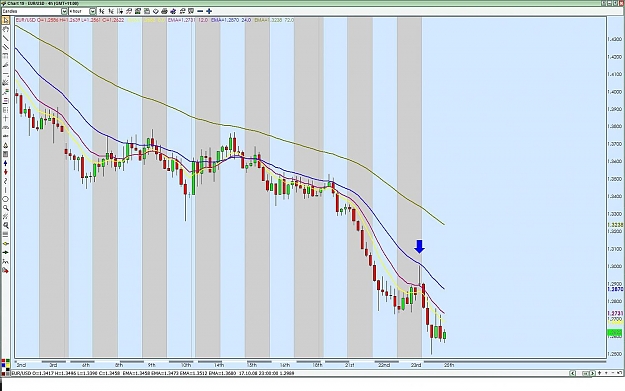Click the blue plus zoom in icon

pos(209,11)
